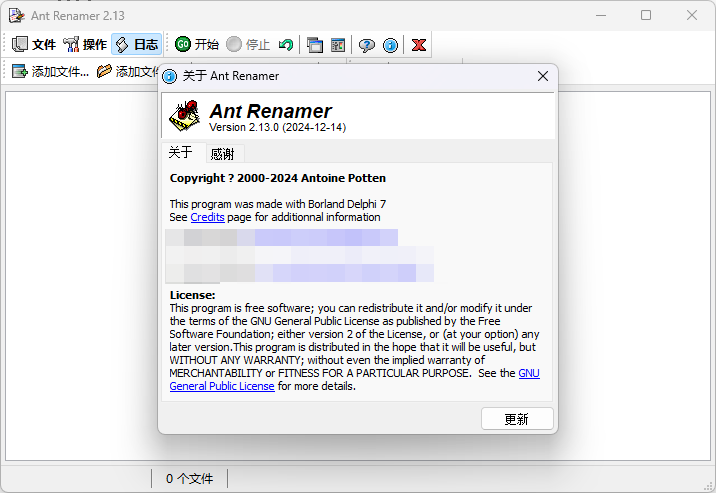Undo renaming with the green arrow icon
The image size is (716, 493).
286,45
